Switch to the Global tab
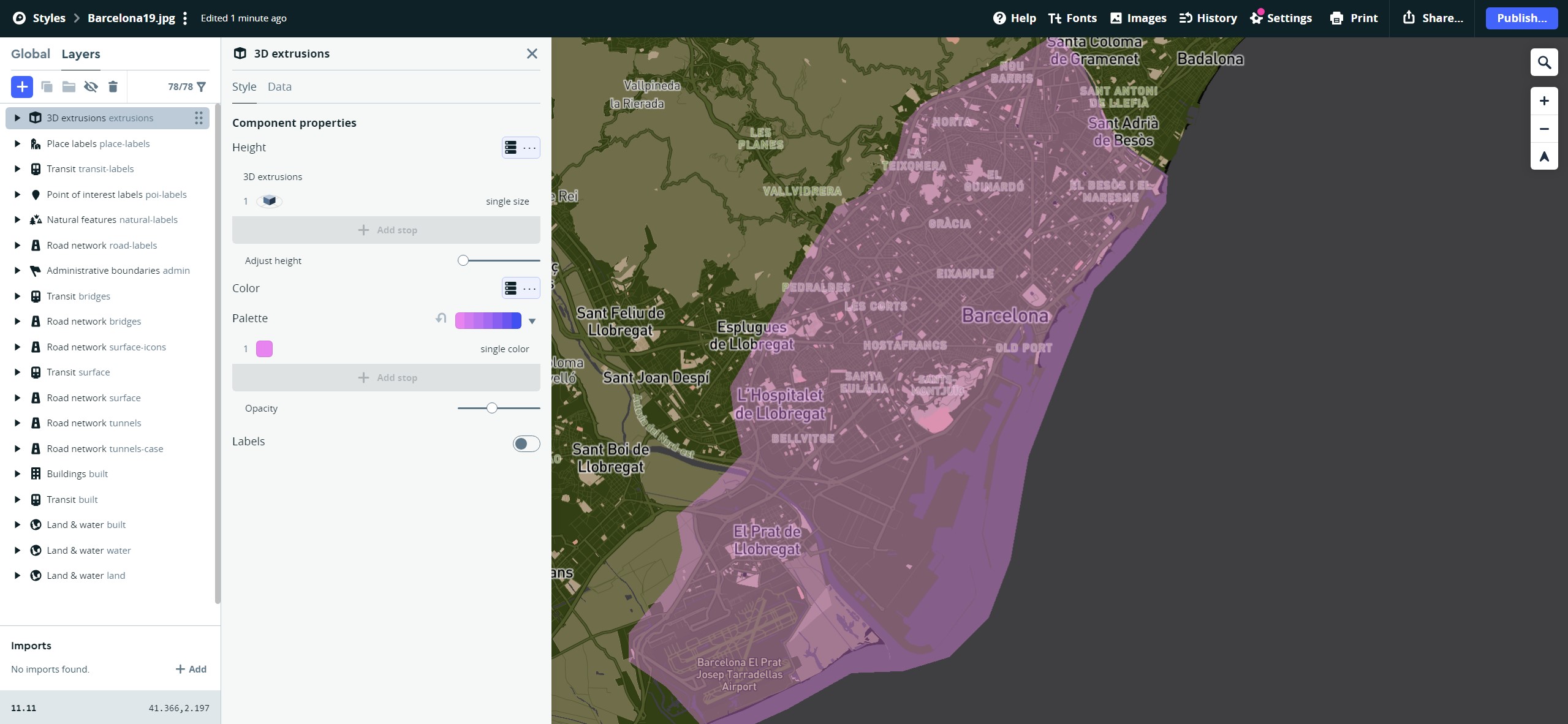1568x724 pixels. pyautogui.click(x=31, y=54)
